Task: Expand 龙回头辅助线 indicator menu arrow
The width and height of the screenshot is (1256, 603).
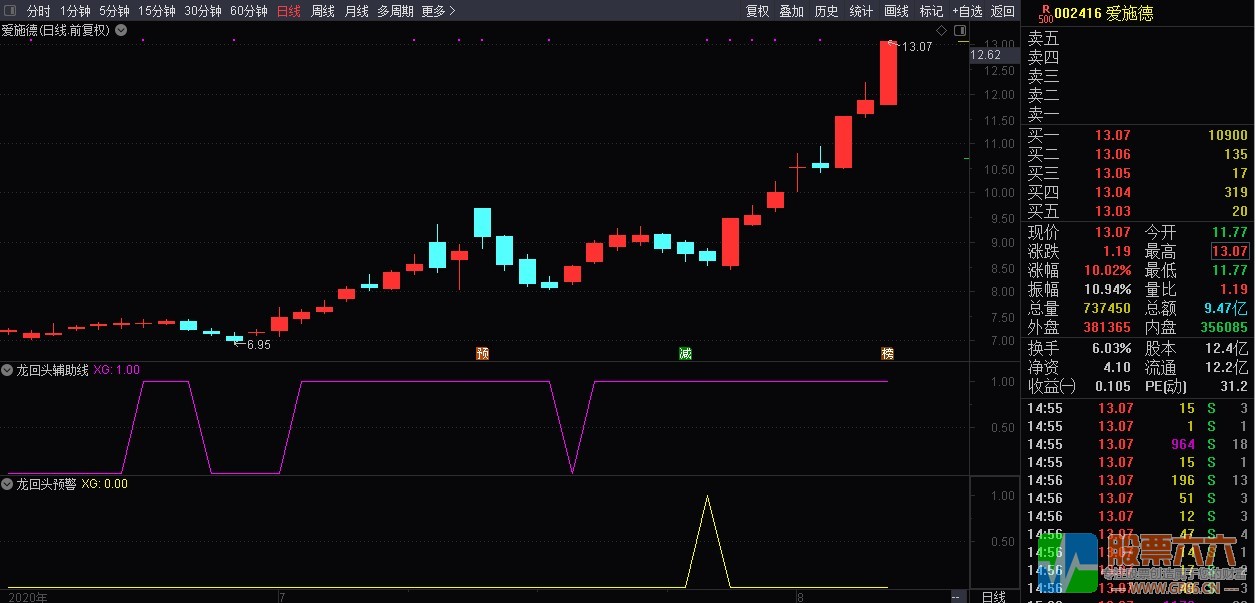Action: (8, 369)
